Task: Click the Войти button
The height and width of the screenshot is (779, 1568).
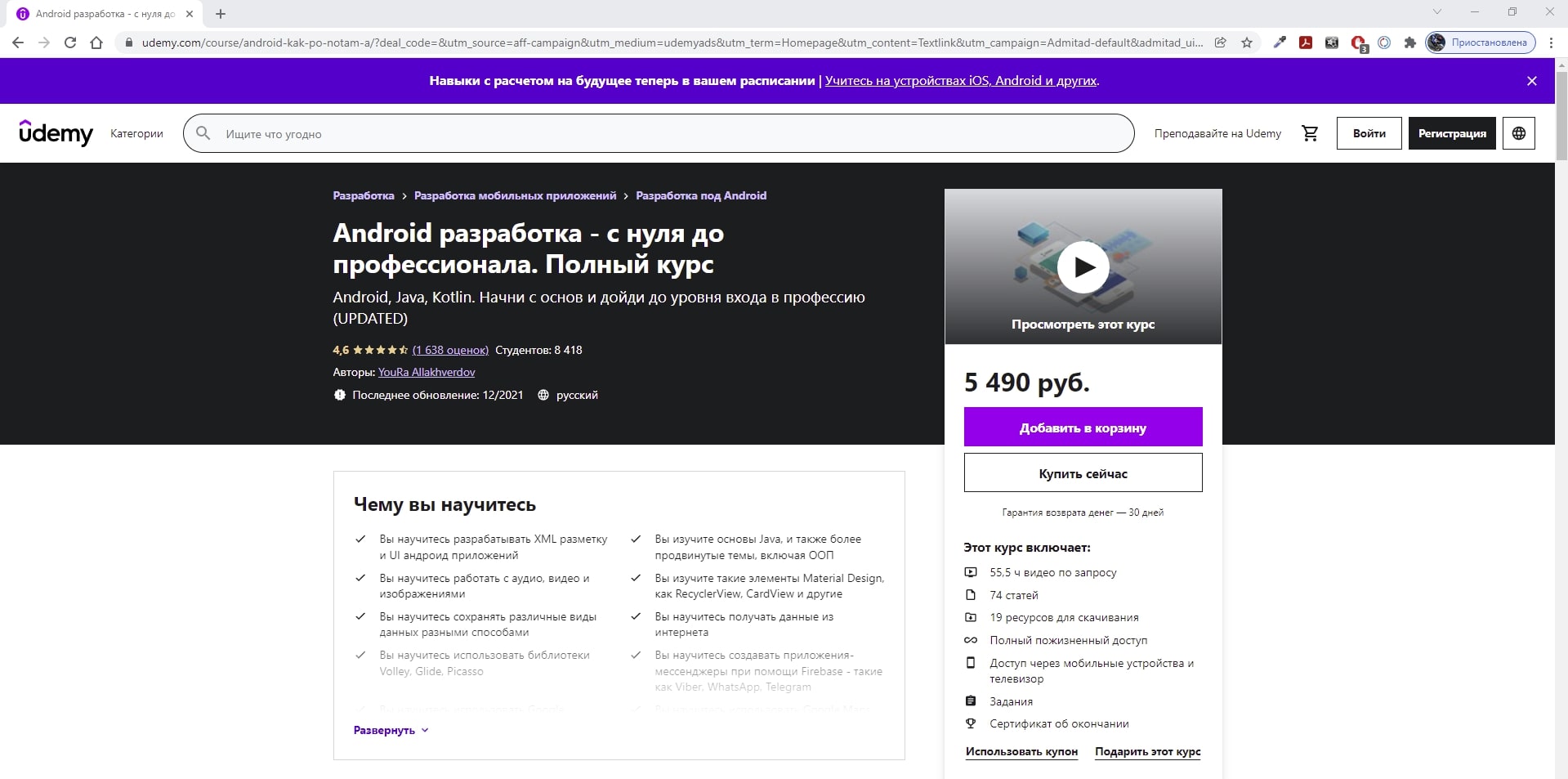Action: (x=1369, y=133)
